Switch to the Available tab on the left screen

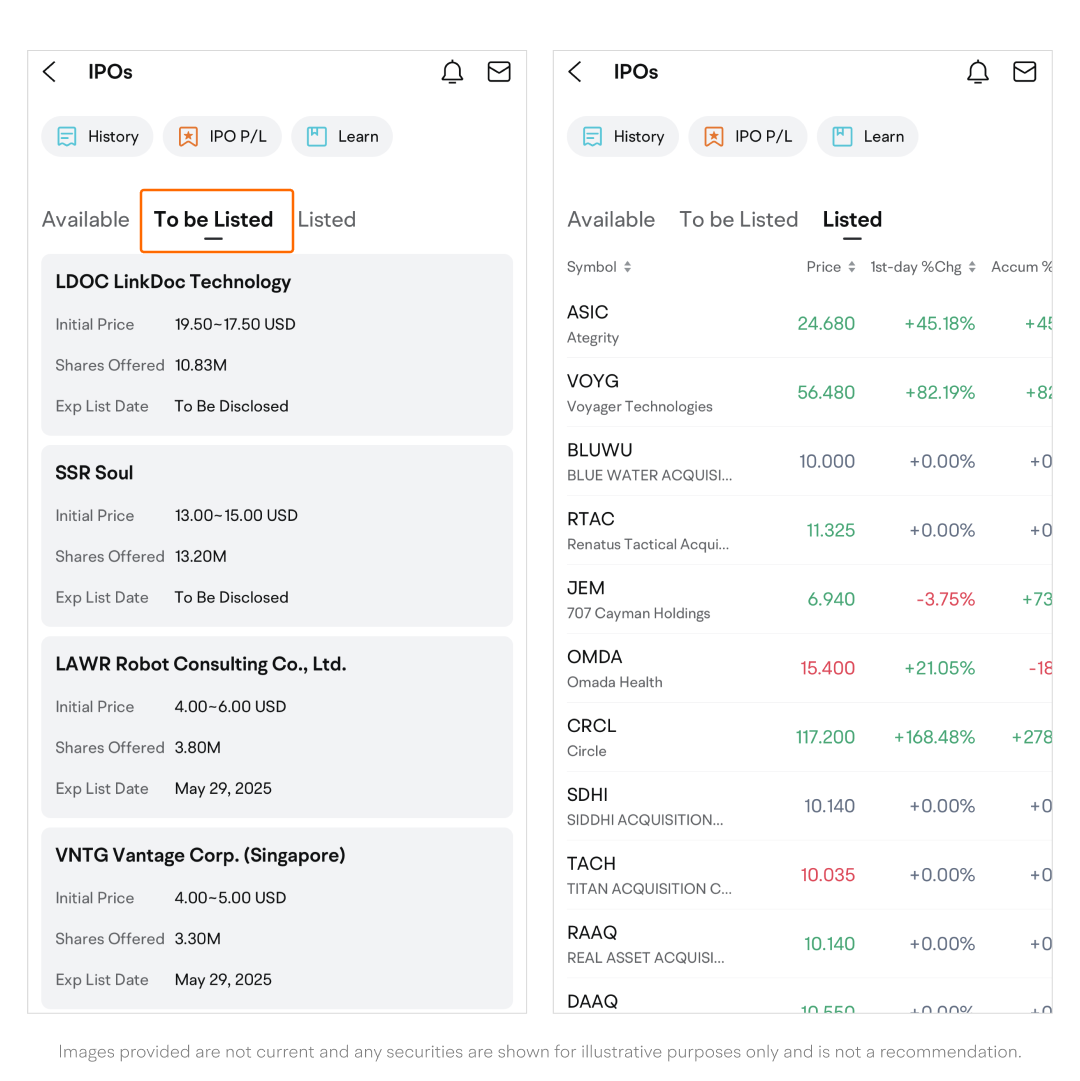[x=86, y=220]
